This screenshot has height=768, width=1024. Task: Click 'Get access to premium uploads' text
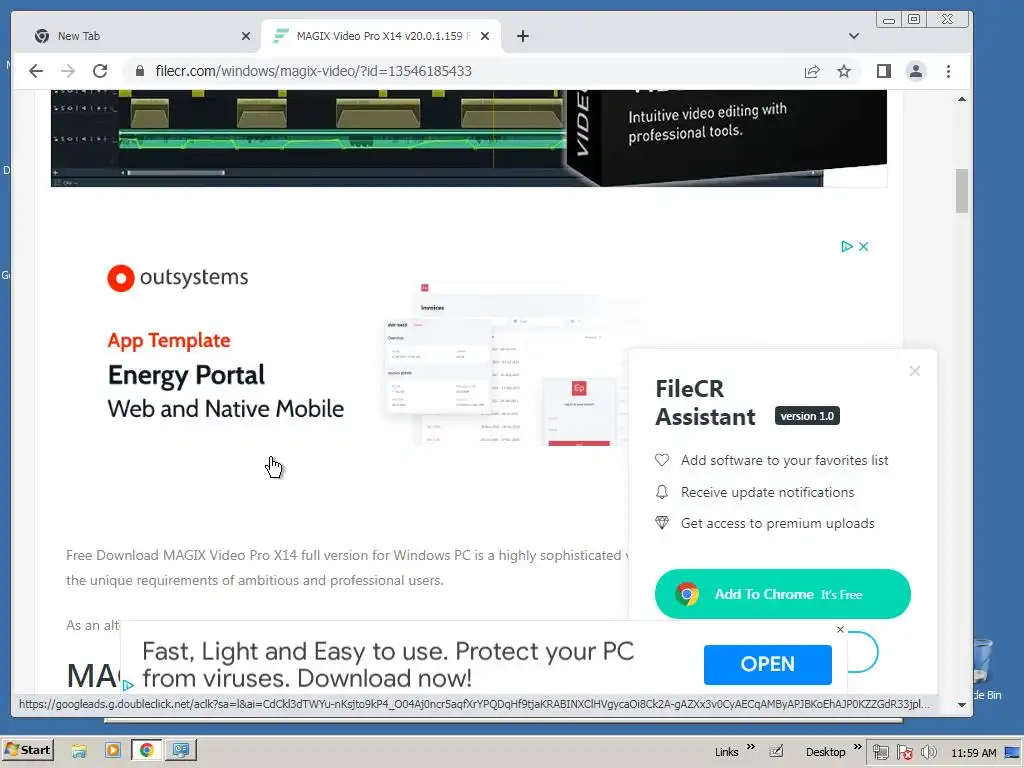[777, 524]
